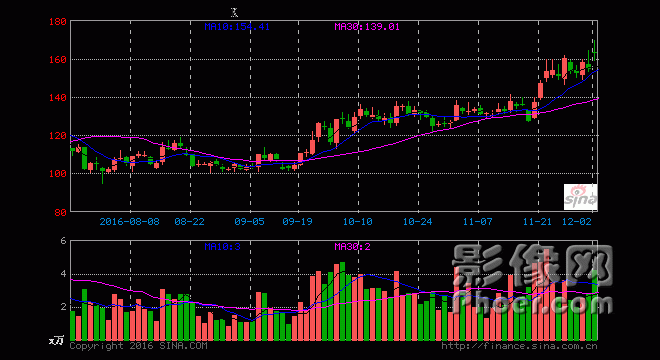Click the MA30:139.01 price label

click(x=367, y=27)
